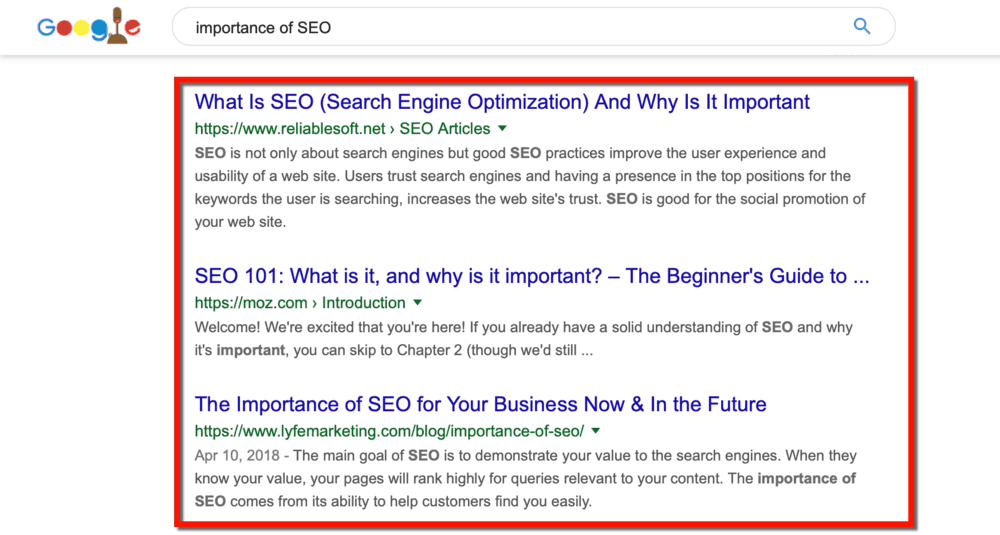Focus the search box containing 'importance of SEO'
This screenshot has height=535, width=1000.
click(533, 27)
